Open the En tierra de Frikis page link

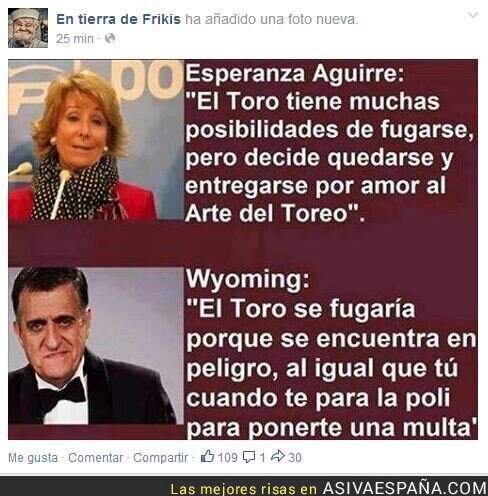coord(118,19)
